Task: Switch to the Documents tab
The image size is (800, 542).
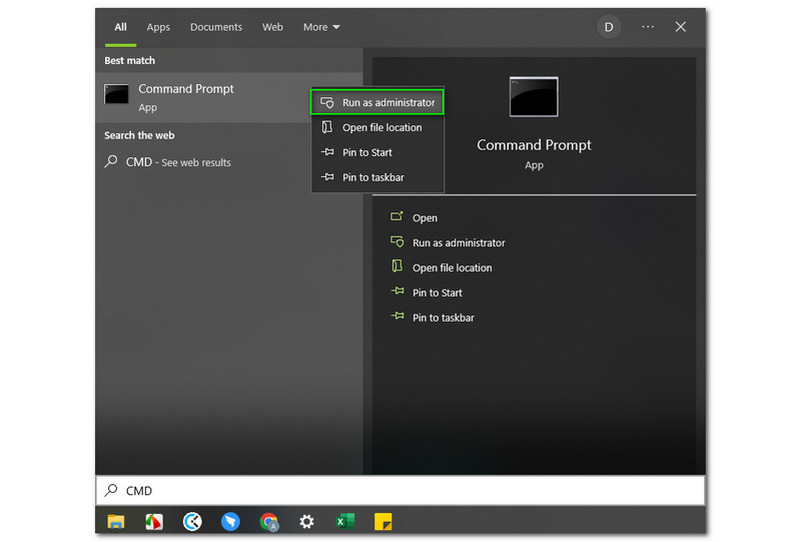Action: tap(216, 27)
